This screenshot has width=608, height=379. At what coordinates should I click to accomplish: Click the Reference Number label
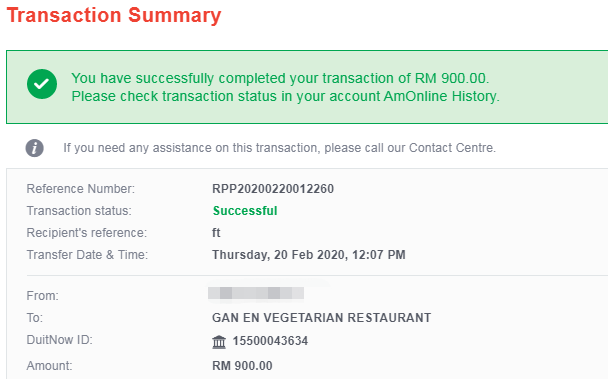(x=81, y=189)
